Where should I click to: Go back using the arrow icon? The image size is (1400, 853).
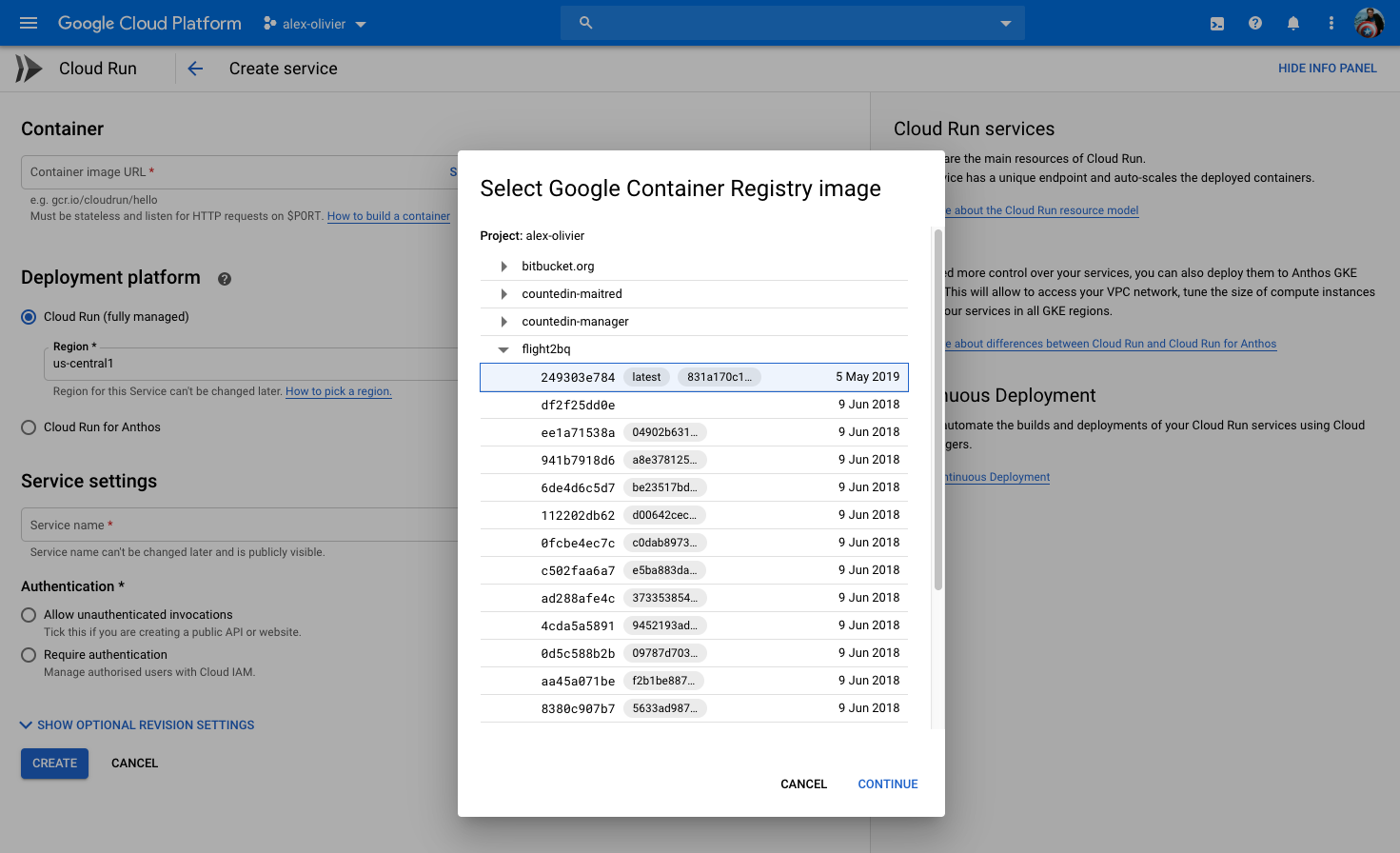(195, 69)
